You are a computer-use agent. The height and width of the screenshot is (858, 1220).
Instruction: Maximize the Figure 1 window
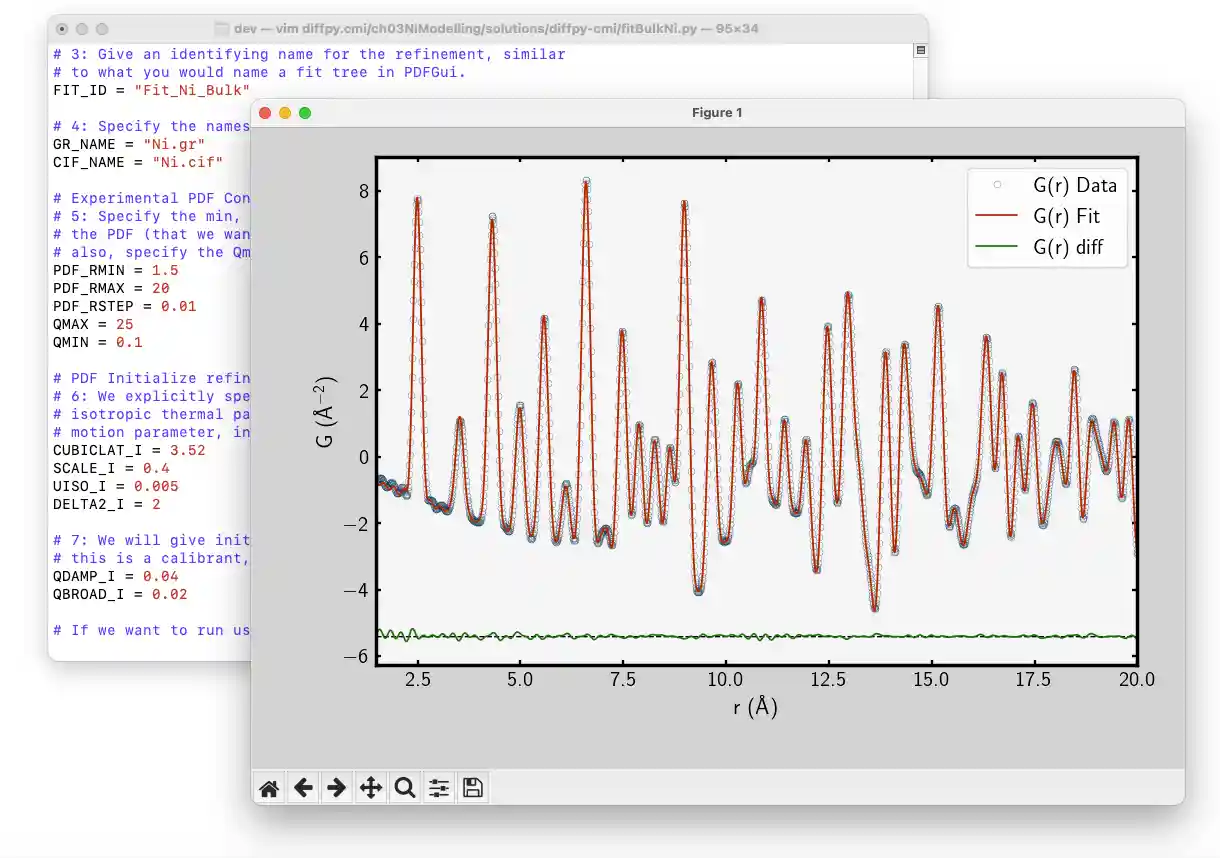click(305, 113)
